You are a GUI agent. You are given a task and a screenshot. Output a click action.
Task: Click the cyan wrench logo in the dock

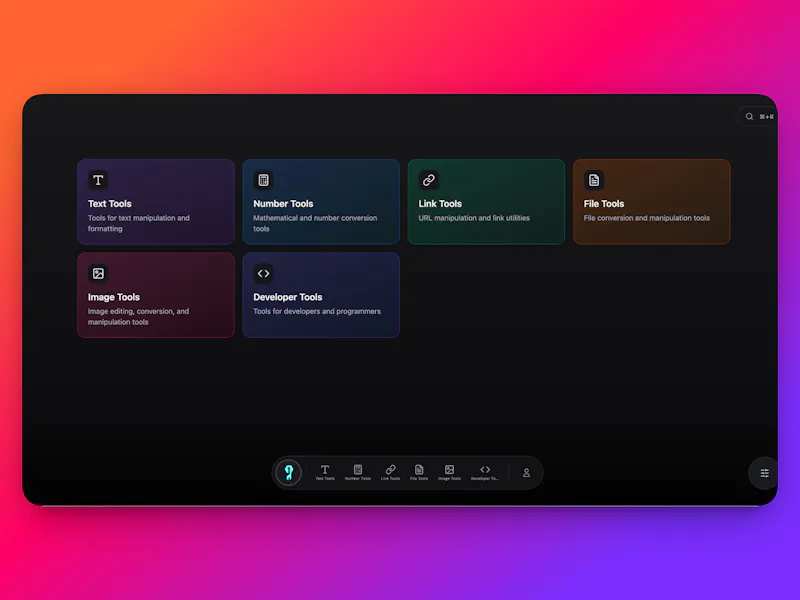pyautogui.click(x=289, y=472)
